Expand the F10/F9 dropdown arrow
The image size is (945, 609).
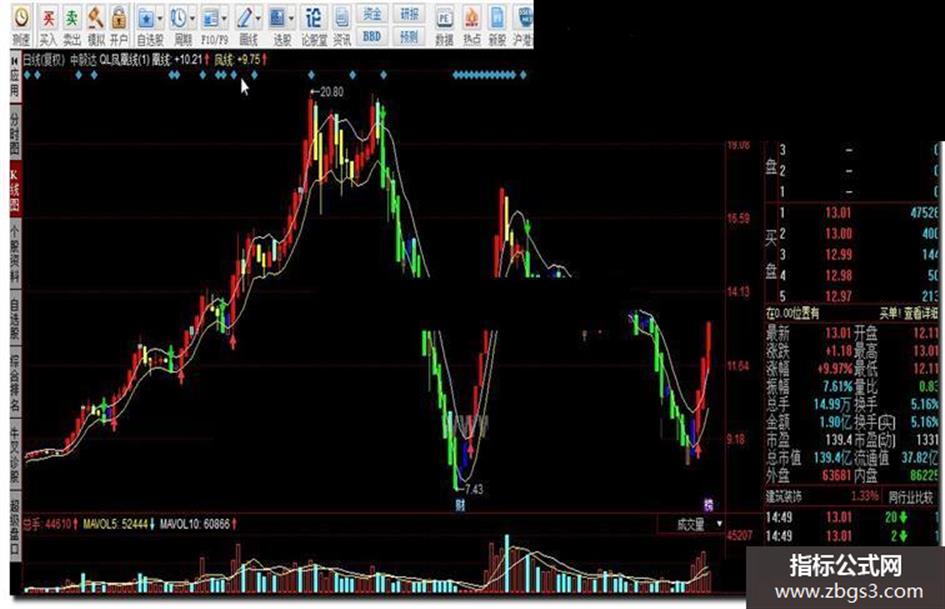(x=224, y=19)
